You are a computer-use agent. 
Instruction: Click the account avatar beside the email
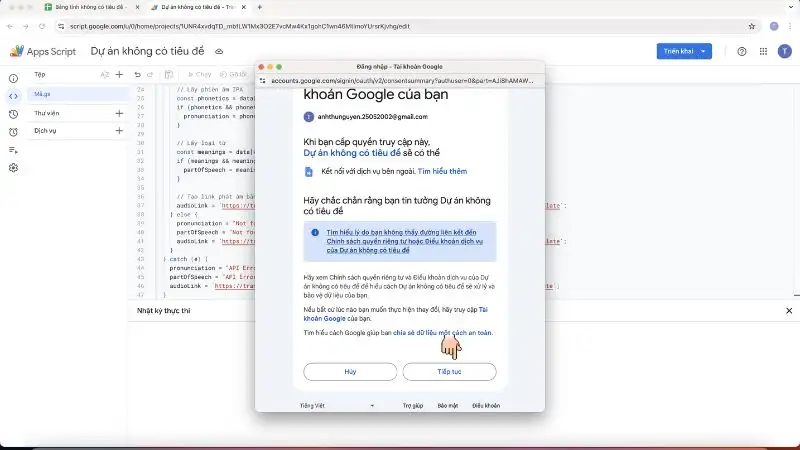coord(309,117)
